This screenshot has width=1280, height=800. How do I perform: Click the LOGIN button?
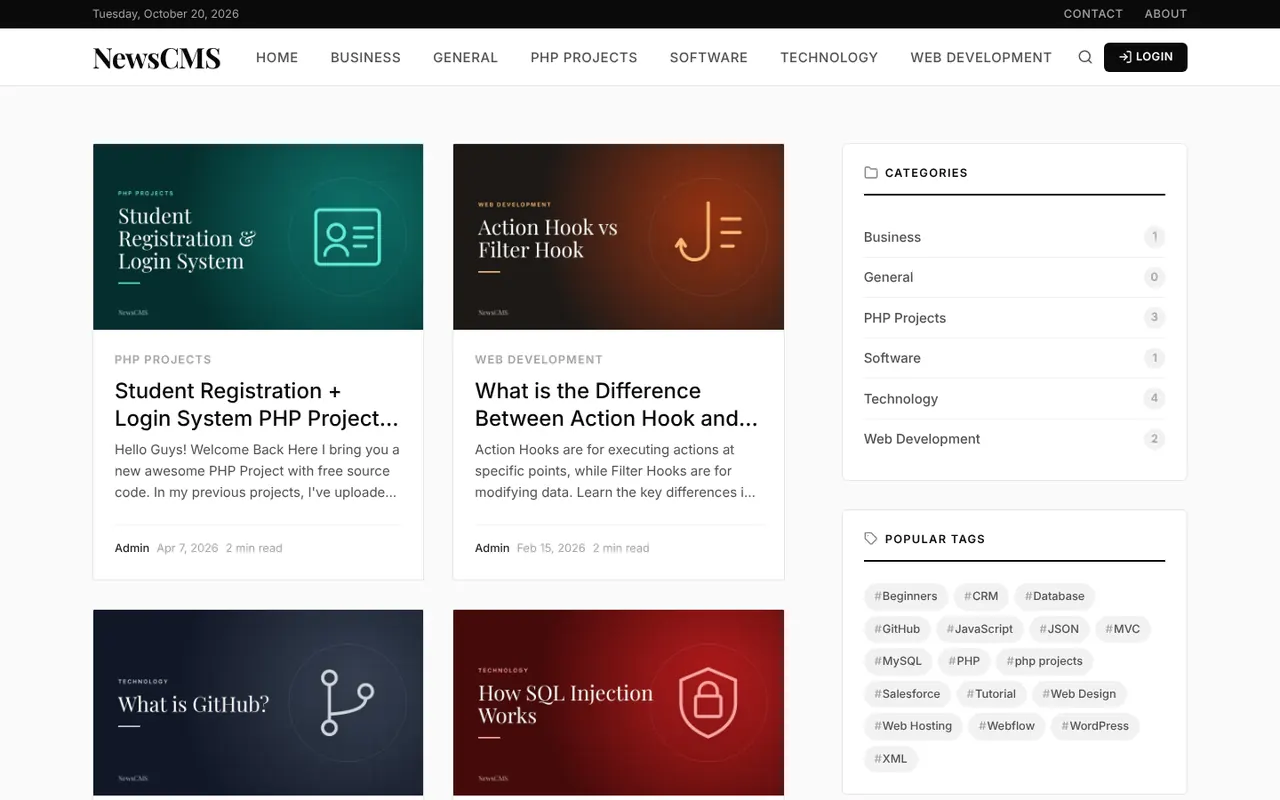point(1145,57)
